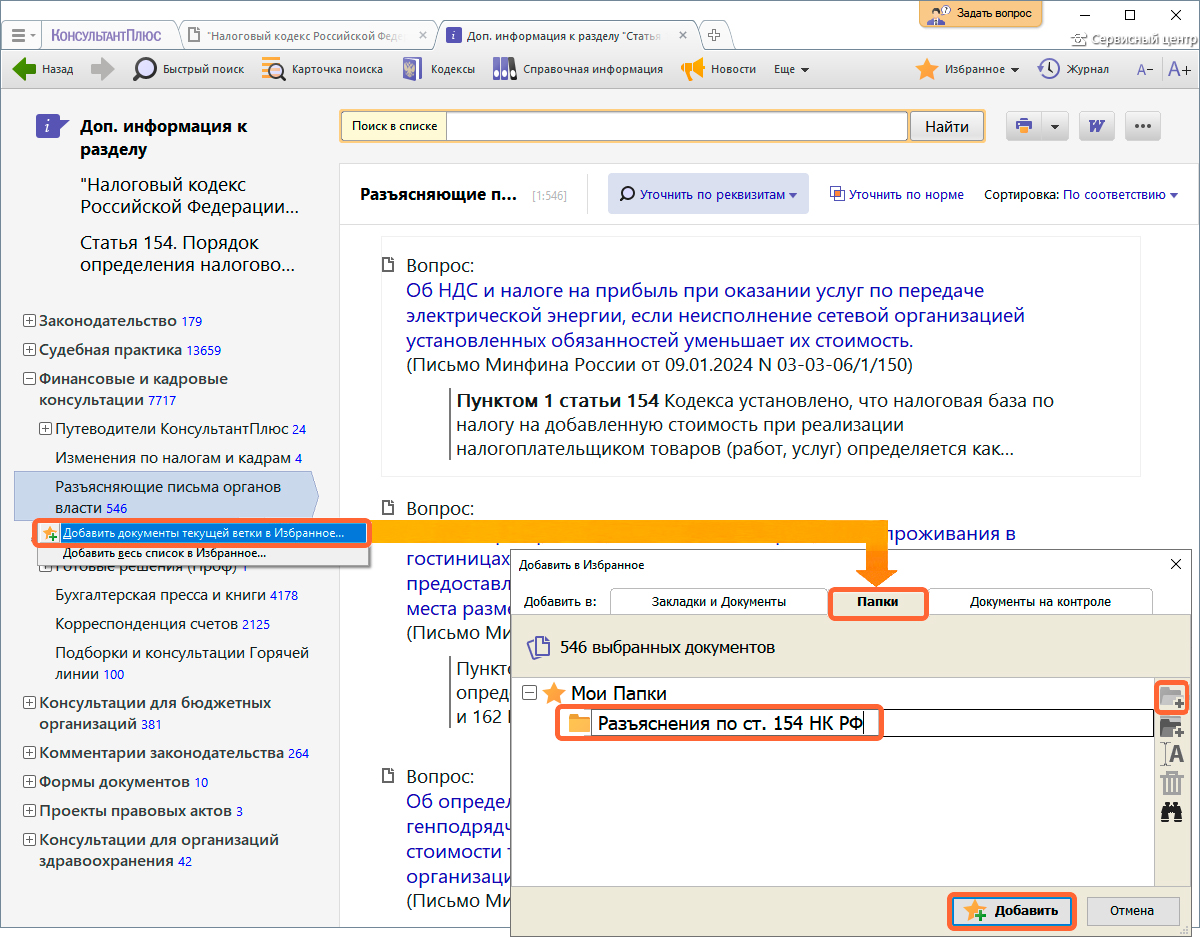Decrease font size with A−

(1145, 69)
